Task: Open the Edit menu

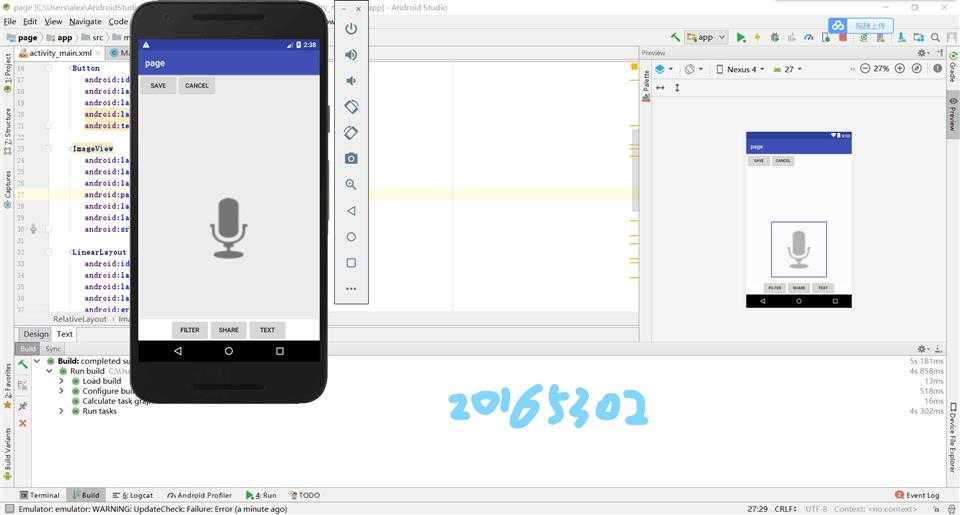Action: (x=30, y=21)
